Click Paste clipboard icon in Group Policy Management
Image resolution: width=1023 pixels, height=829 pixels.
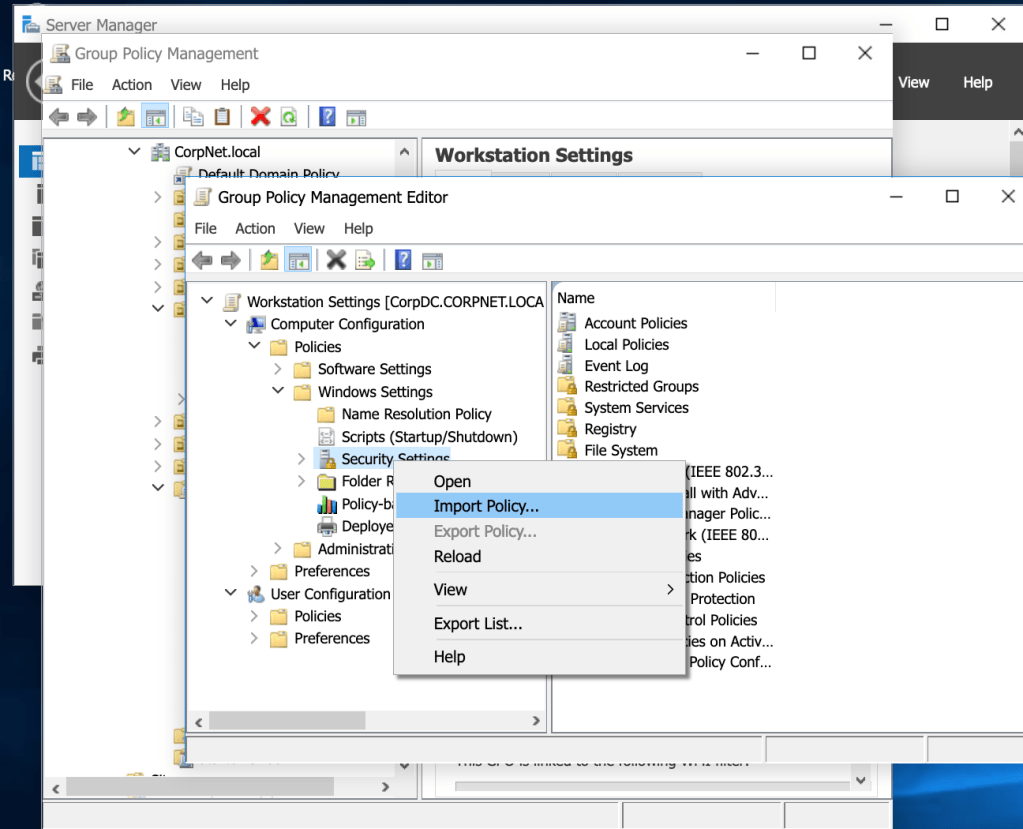pos(222,117)
